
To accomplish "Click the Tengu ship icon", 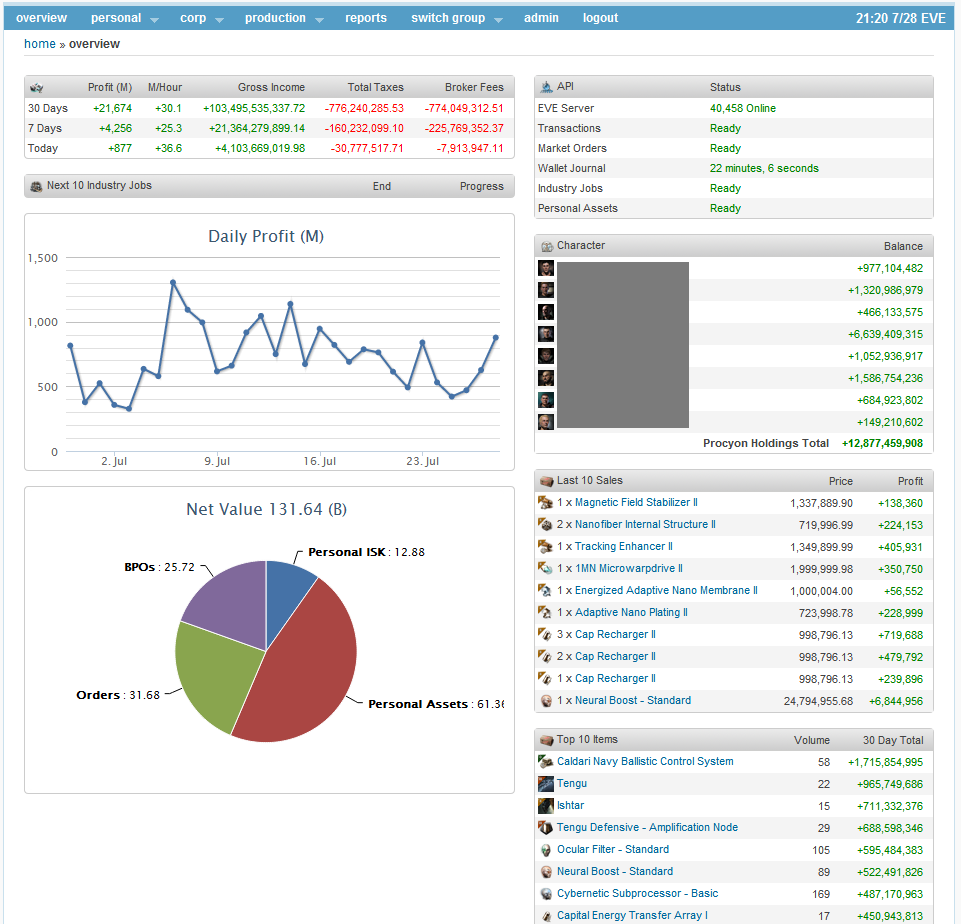I will [x=546, y=784].
